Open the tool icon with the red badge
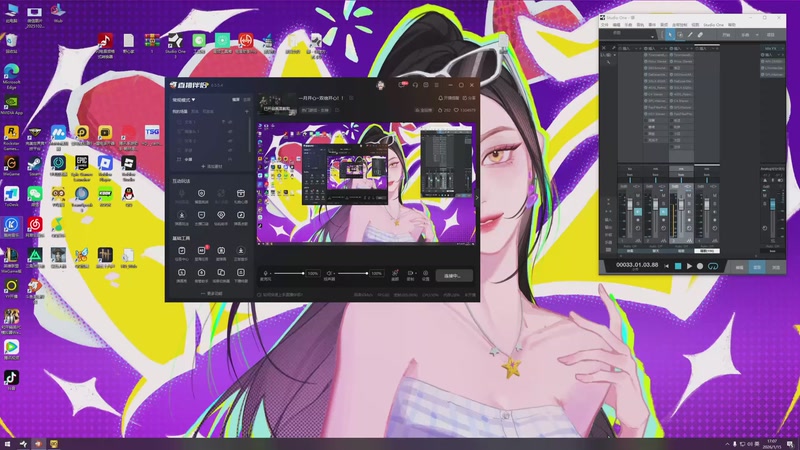The height and width of the screenshot is (450, 800). (x=202, y=251)
